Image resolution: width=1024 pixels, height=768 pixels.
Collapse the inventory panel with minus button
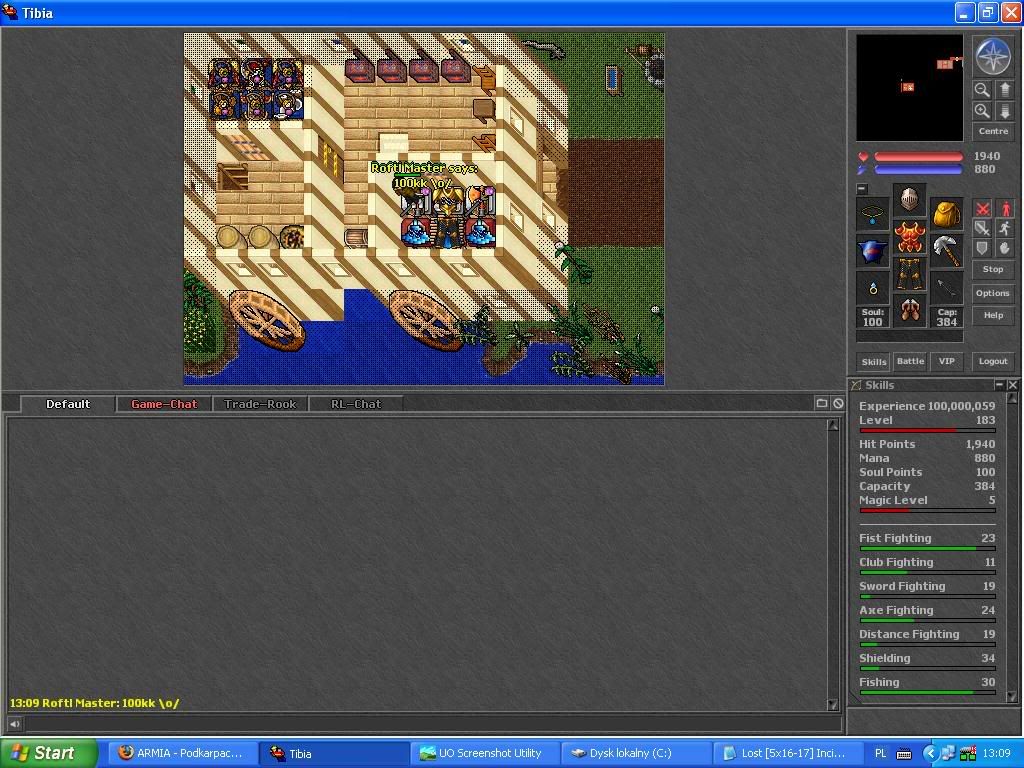pyautogui.click(x=862, y=189)
